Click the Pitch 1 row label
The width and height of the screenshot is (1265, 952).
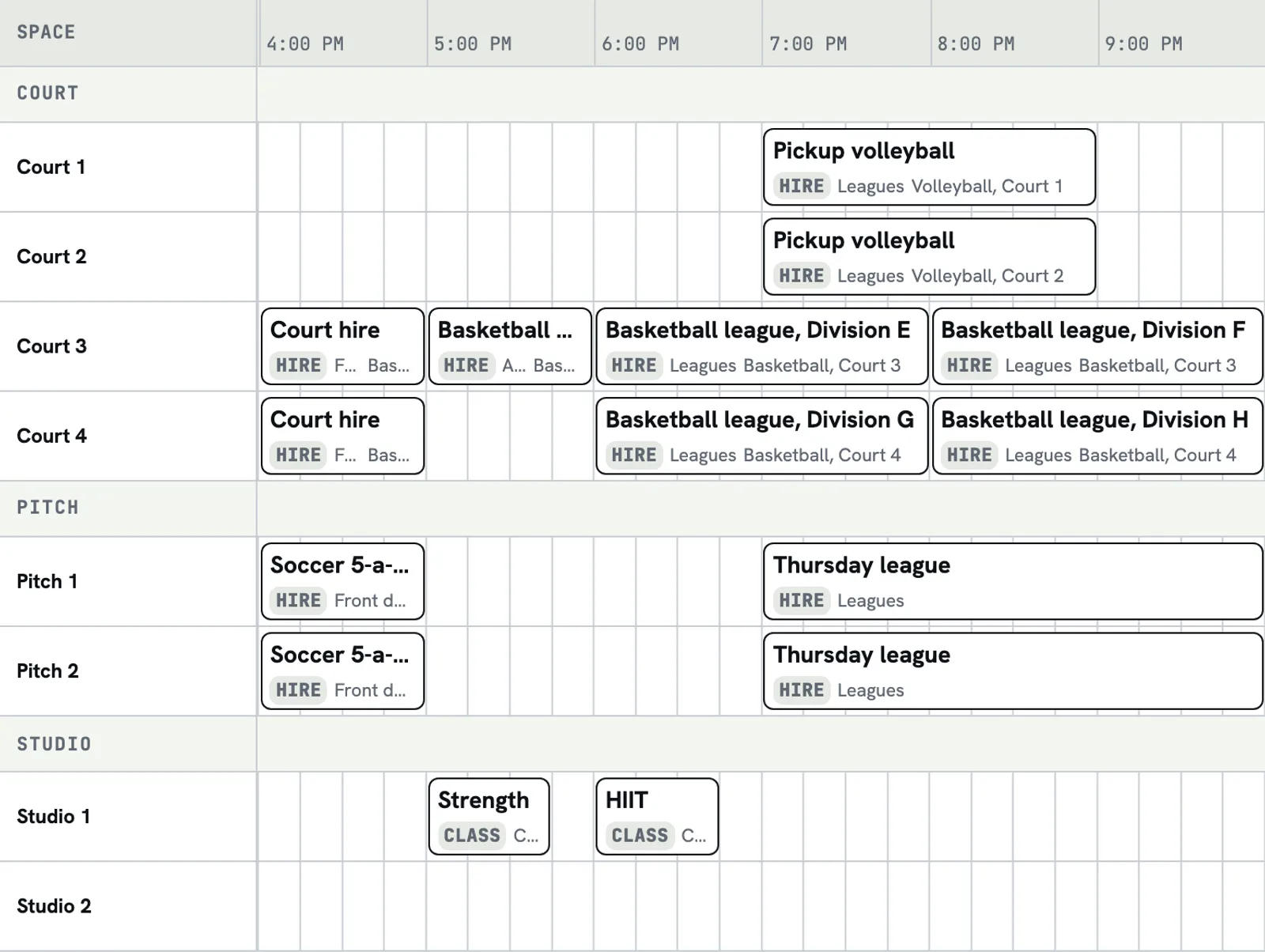coord(47,581)
